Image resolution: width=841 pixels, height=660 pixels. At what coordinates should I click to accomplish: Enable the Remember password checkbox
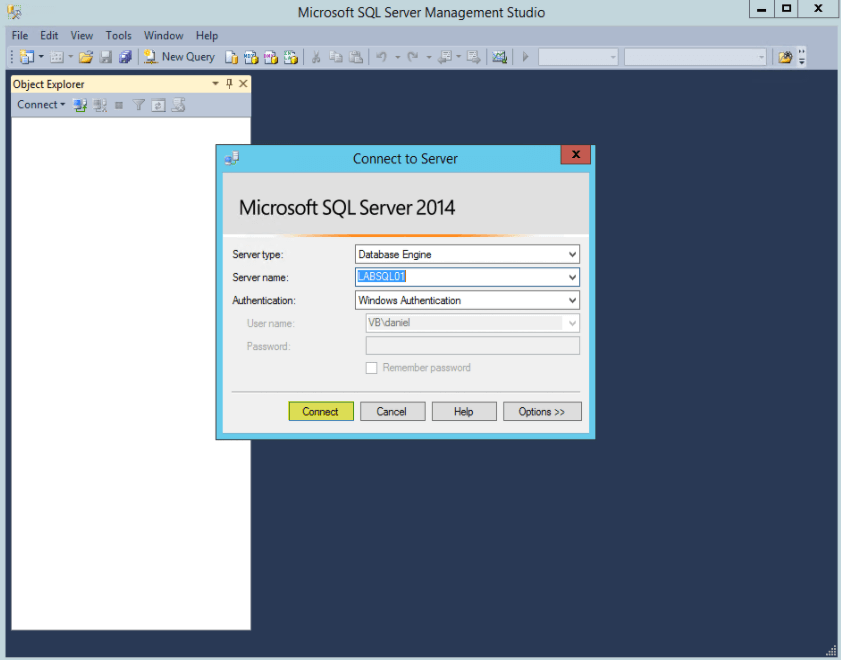[371, 367]
